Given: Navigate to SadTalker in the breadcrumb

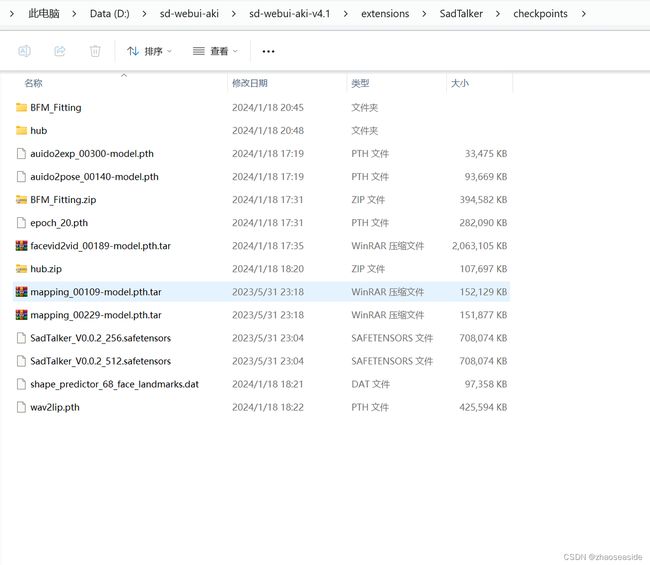Looking at the screenshot, I should pyautogui.click(x=461, y=14).
